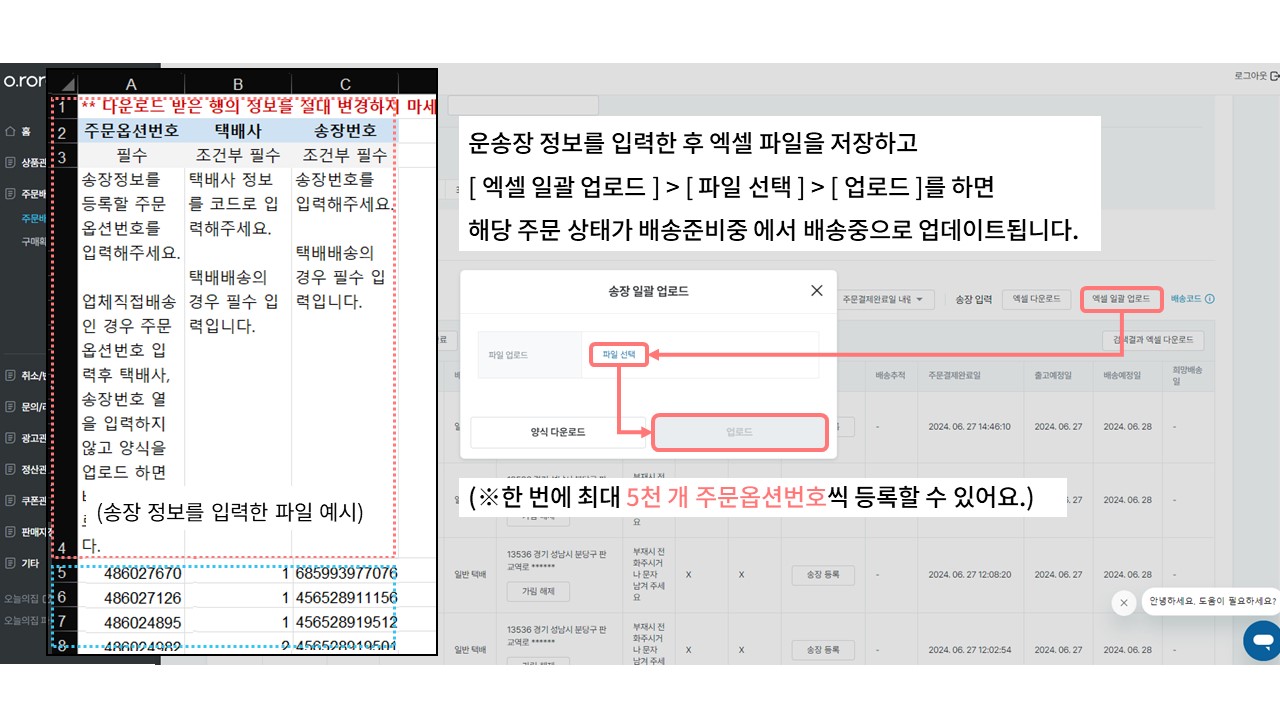Open the 광고관리 sidebar menu icon
The height and width of the screenshot is (720, 1280).
(10, 438)
